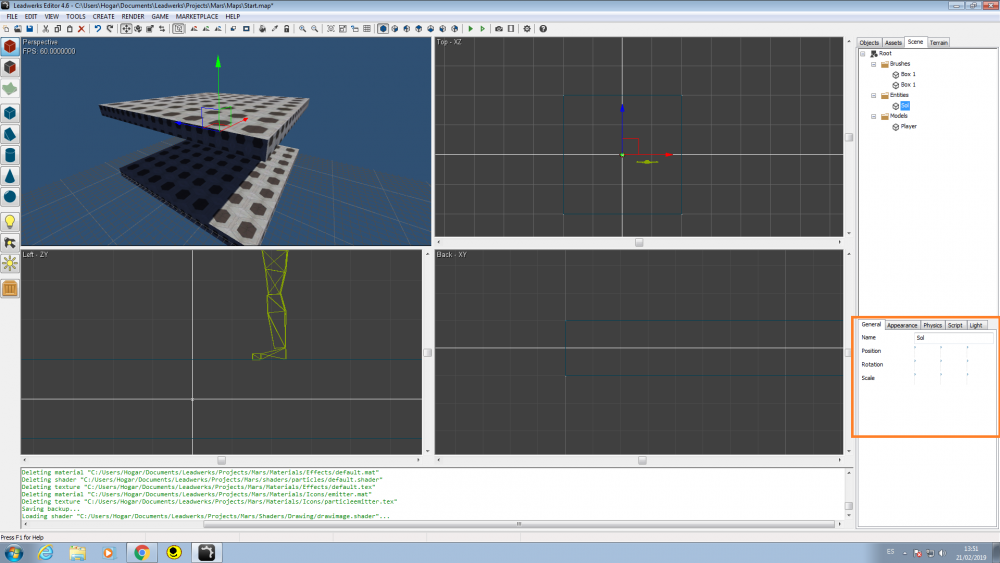Collapse the Models folder
The width and height of the screenshot is (1000, 563).
(874, 116)
